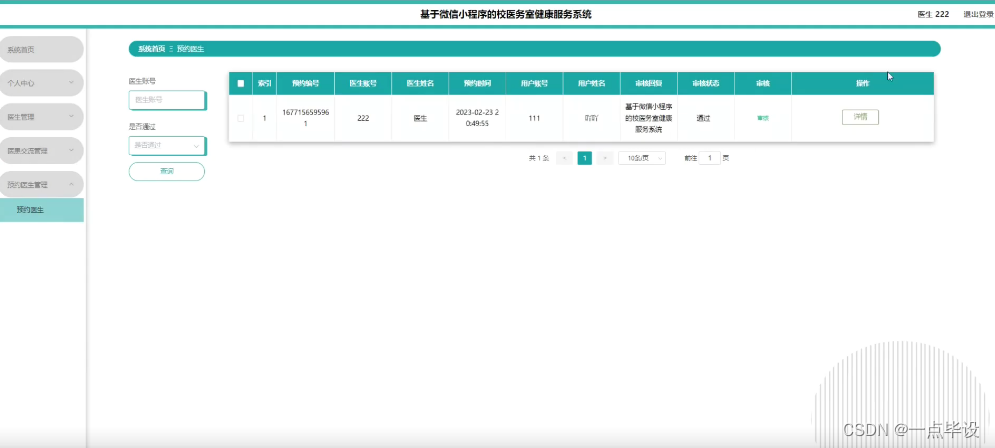Click the go-to page number input
Viewport: 995px width, 448px height.
pyautogui.click(x=709, y=158)
